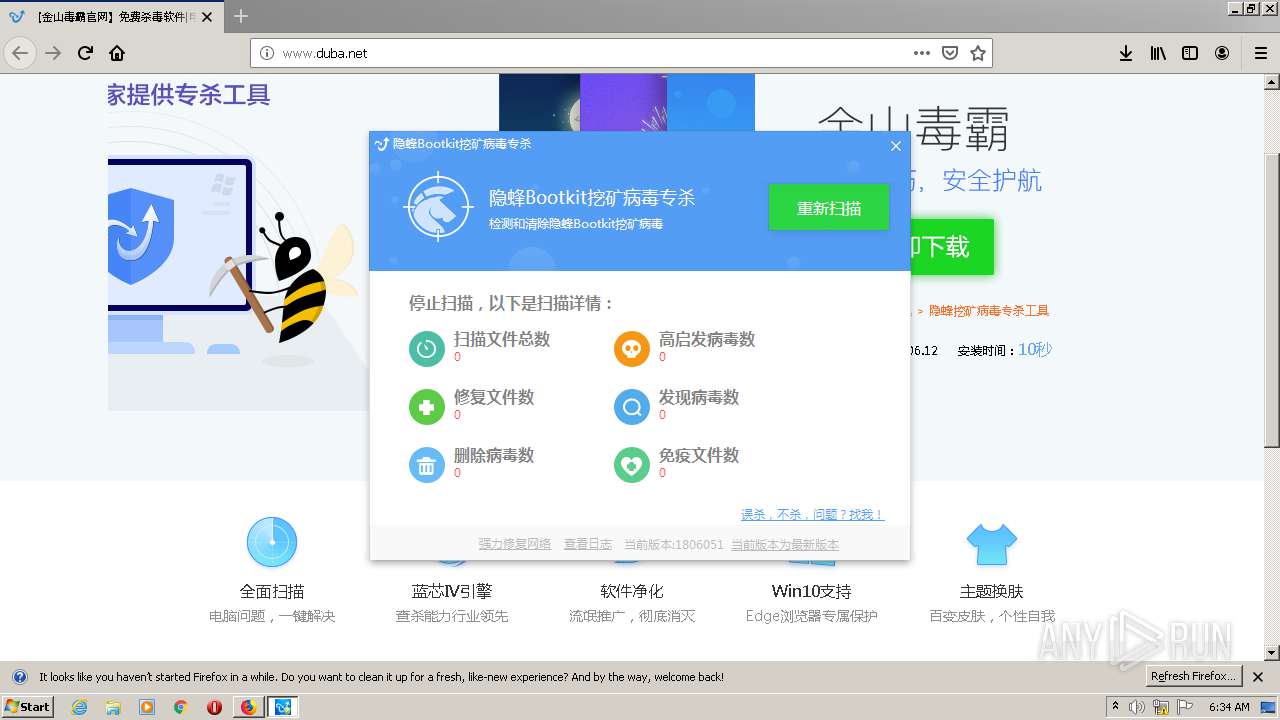Open Chrome from the taskbar

(180, 707)
